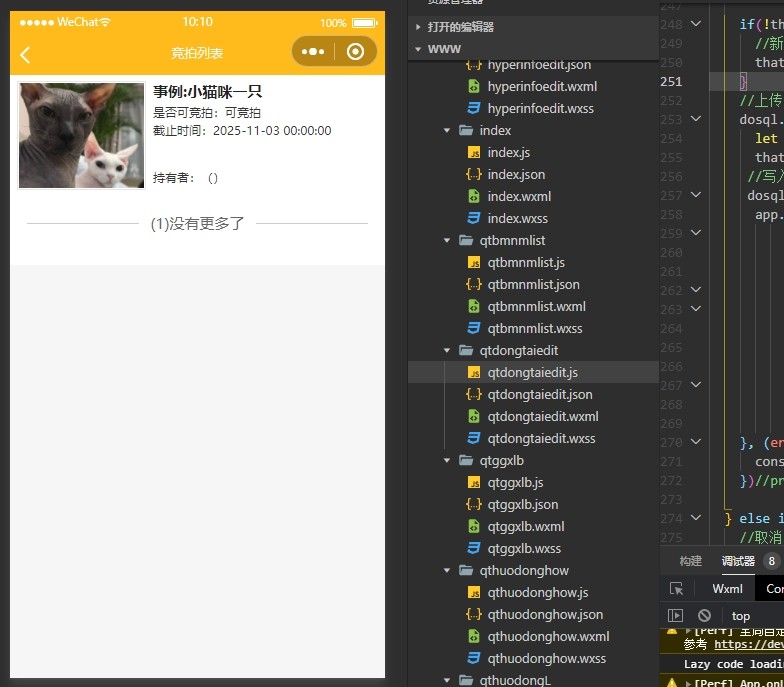Fold code at line 248
Screen dimensions: 784x687
696,24
